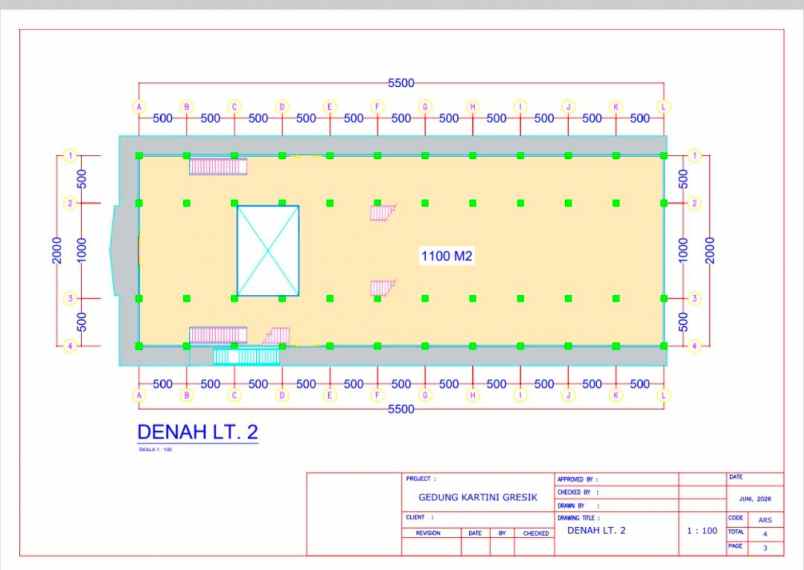
Task: Click grid bubble "2" on the right side
Action: click(694, 203)
